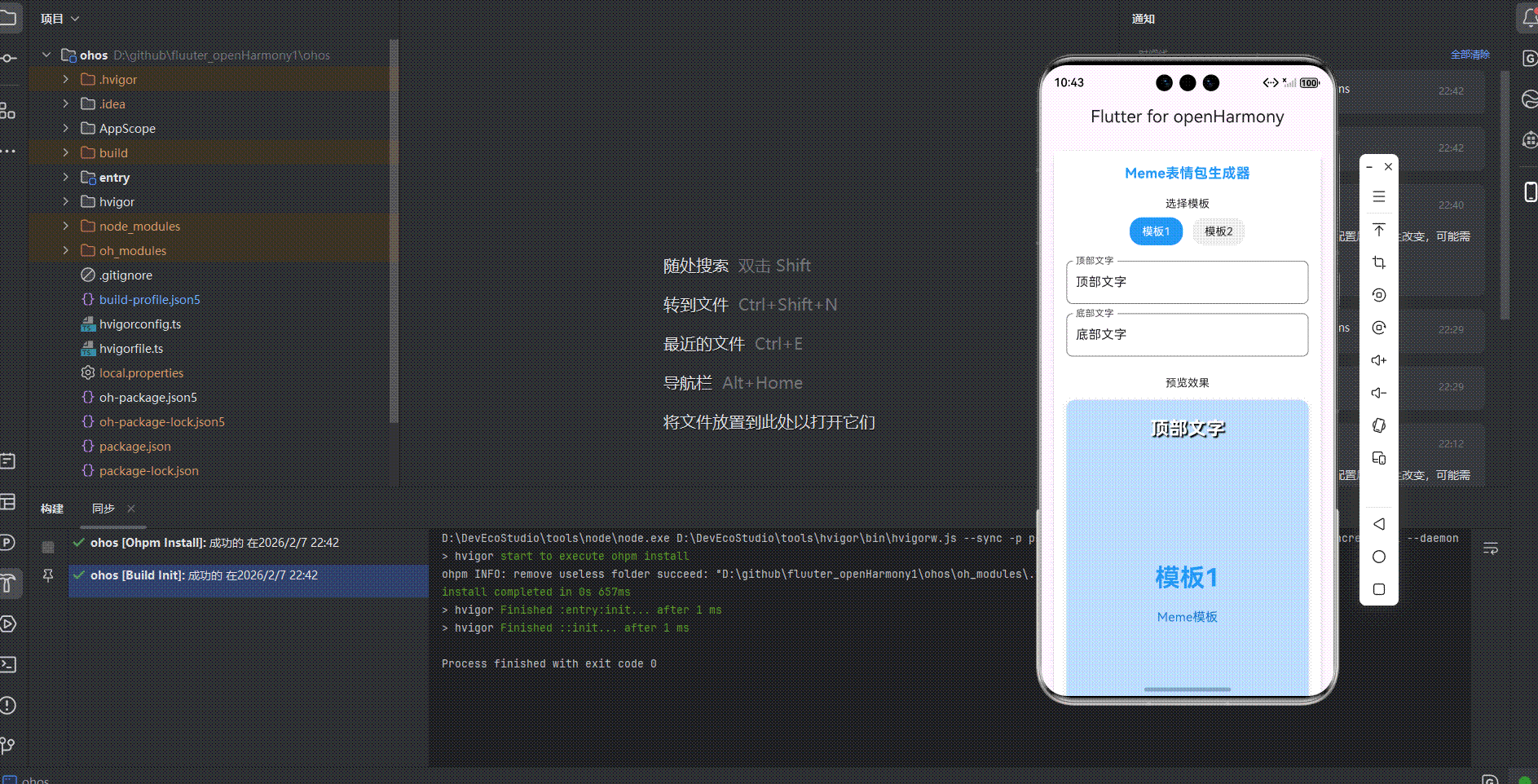Switch to the 同步 tab
This screenshot has height=784, width=1538.
pyautogui.click(x=104, y=509)
